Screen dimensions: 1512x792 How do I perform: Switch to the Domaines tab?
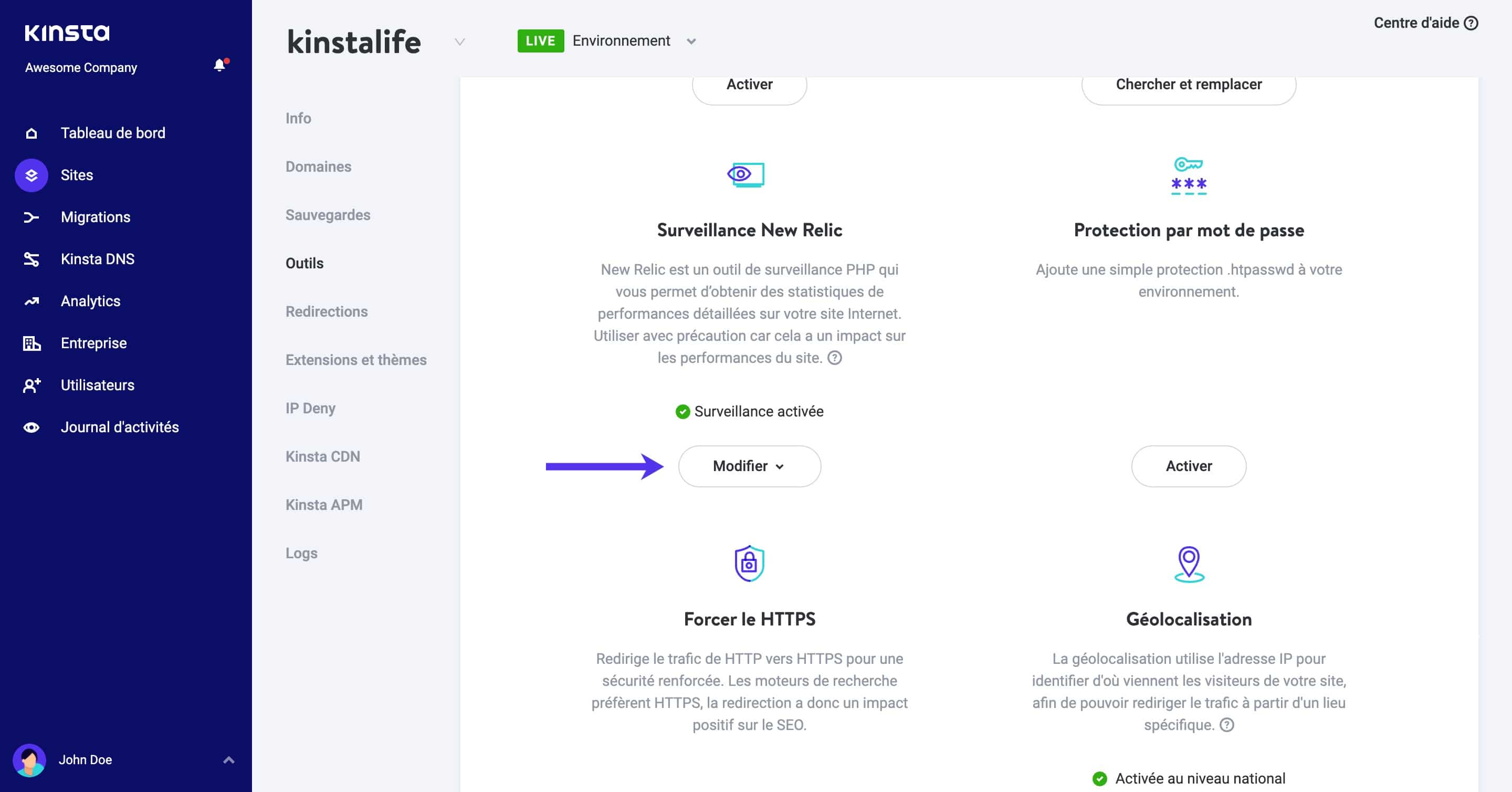pos(318,166)
